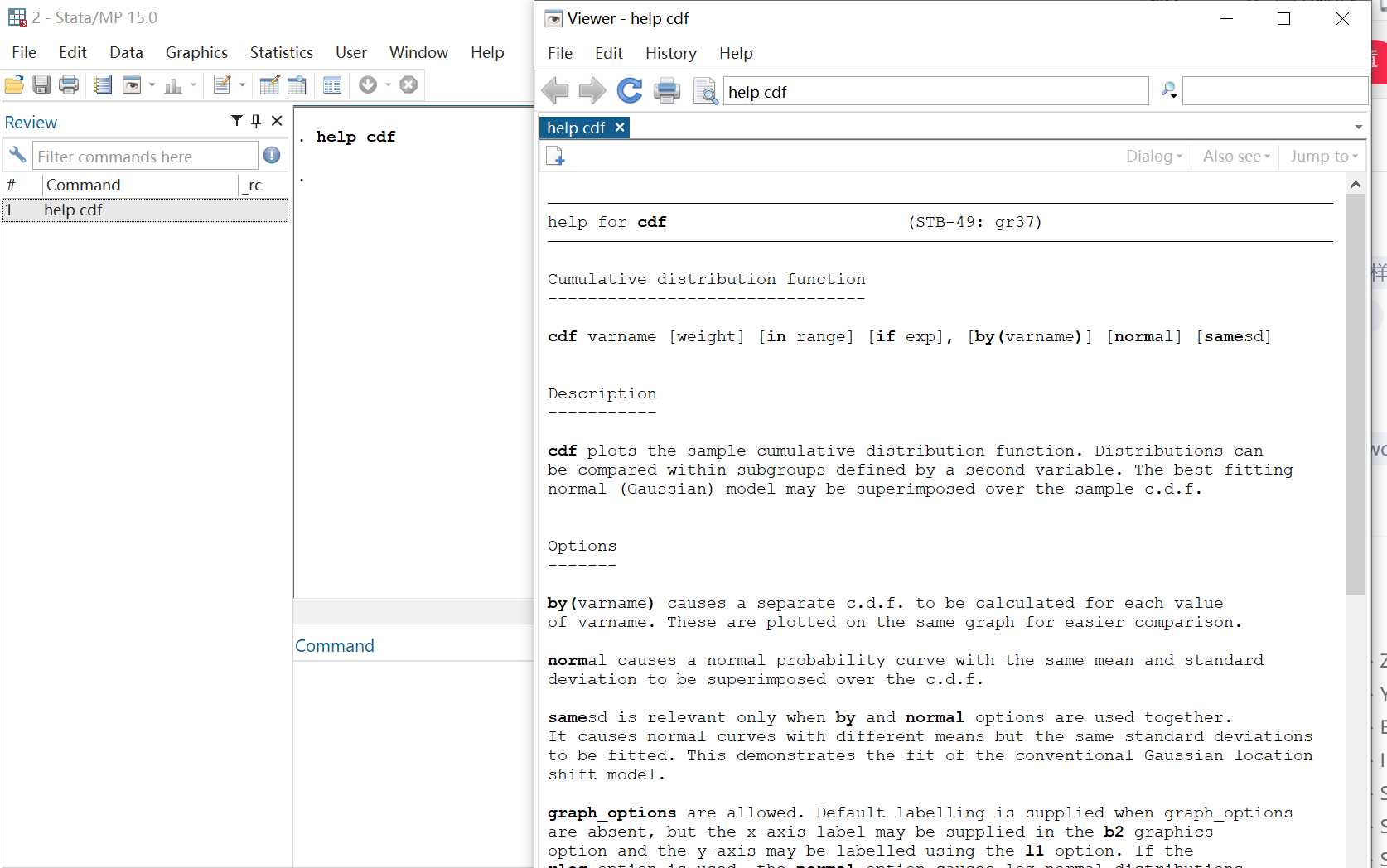Save the current dataset
This screenshot has width=1387, height=868.
[41, 84]
